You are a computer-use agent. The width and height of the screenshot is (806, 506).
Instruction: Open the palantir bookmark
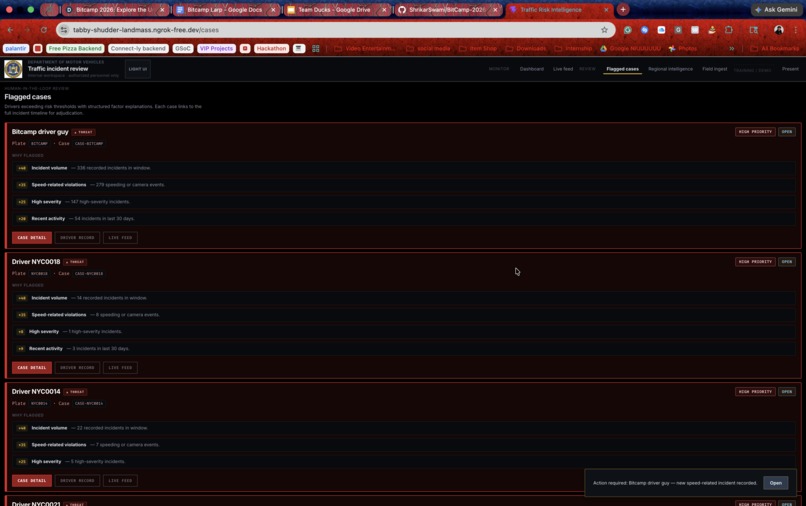coord(16,48)
